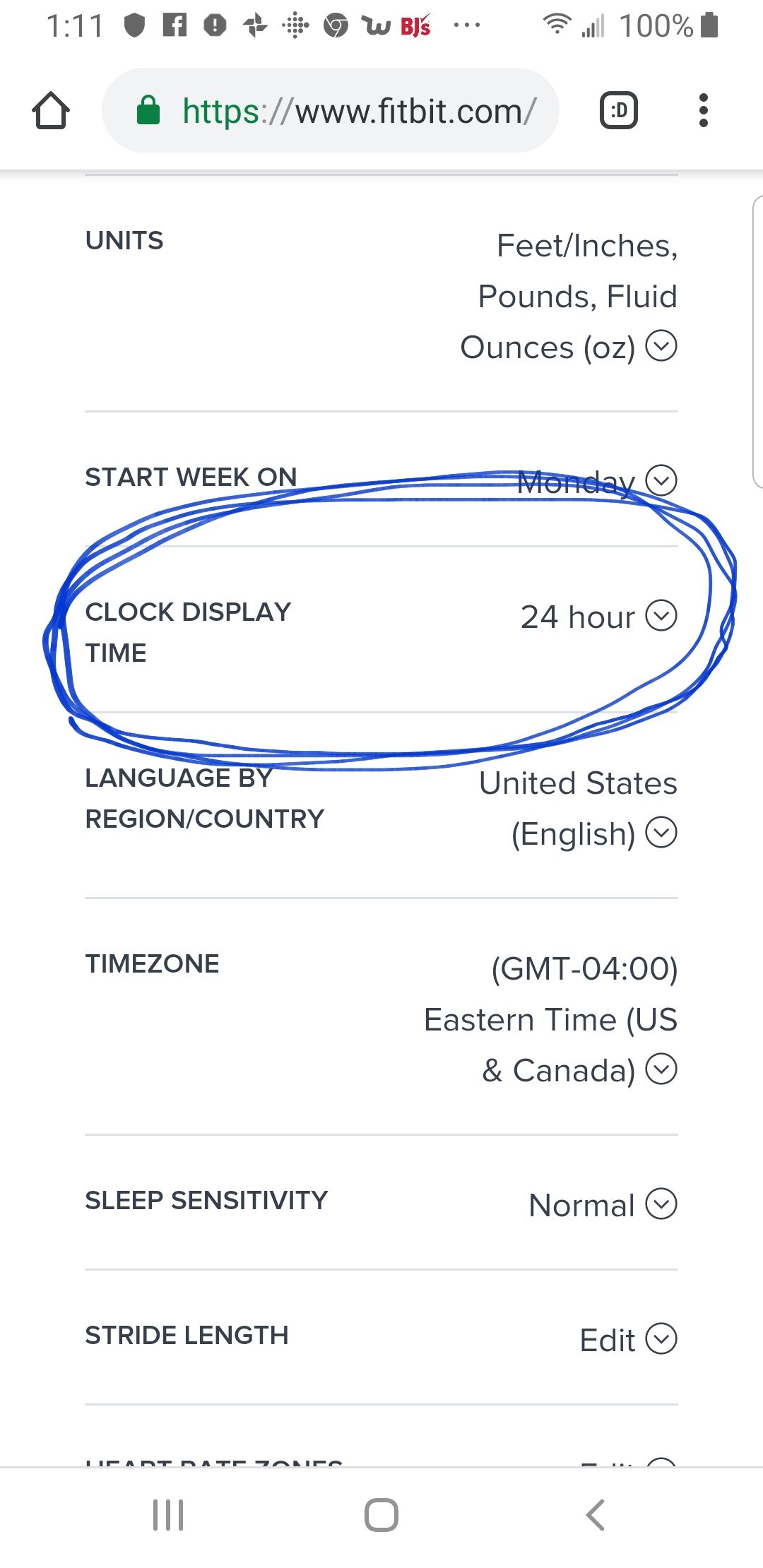Tap the Chrome home icon
This screenshot has width=763, height=1568.
(x=51, y=111)
